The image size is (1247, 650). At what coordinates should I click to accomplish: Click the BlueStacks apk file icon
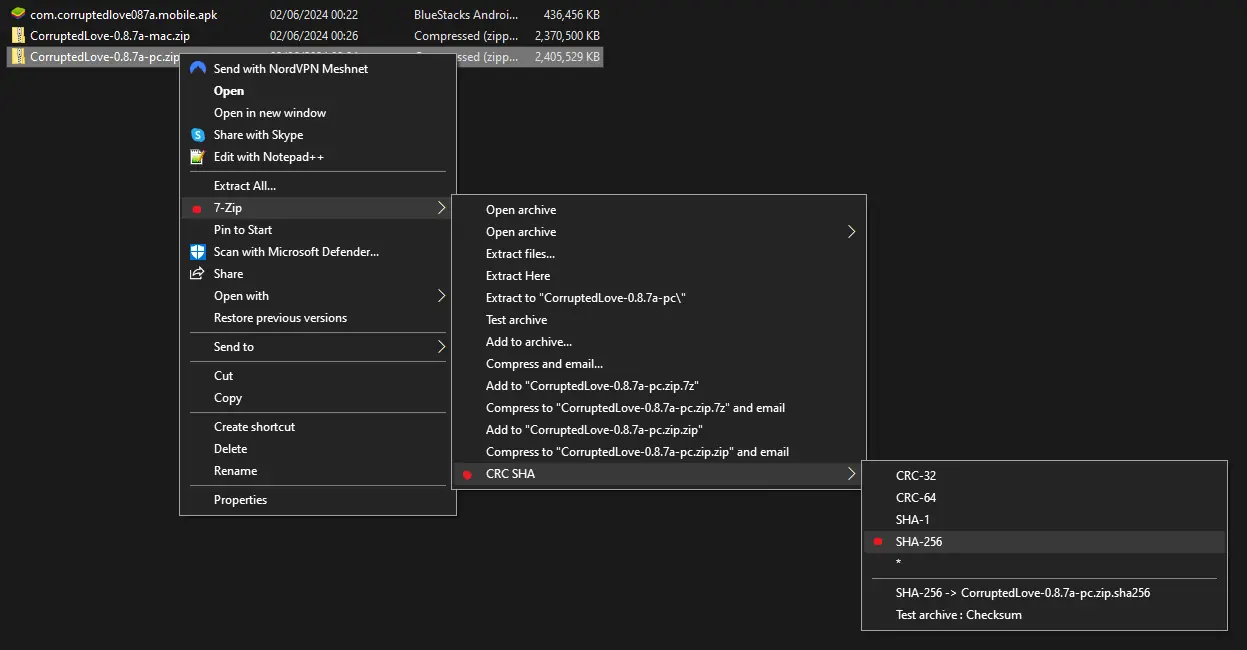tap(18, 15)
